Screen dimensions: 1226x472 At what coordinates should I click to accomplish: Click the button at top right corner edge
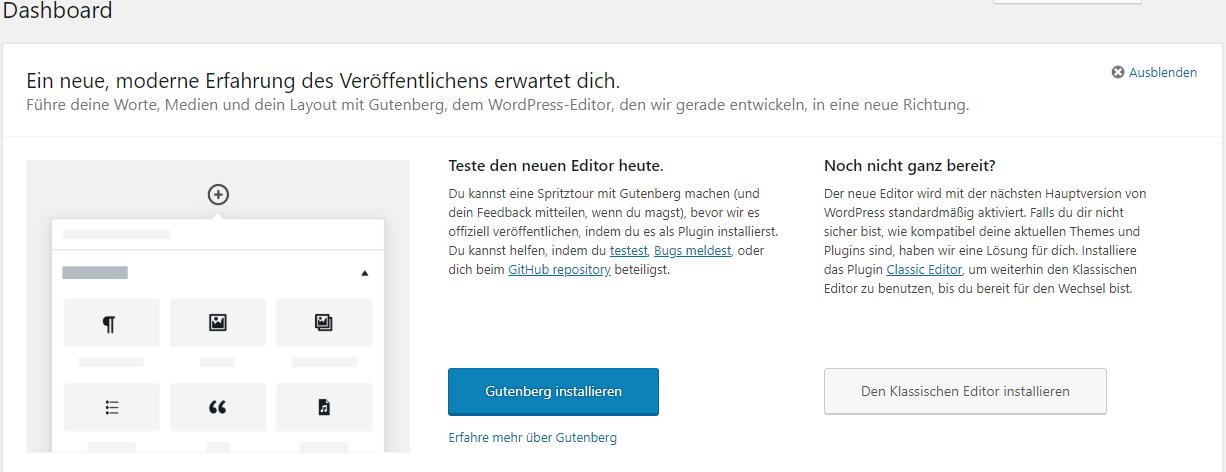1067,2
